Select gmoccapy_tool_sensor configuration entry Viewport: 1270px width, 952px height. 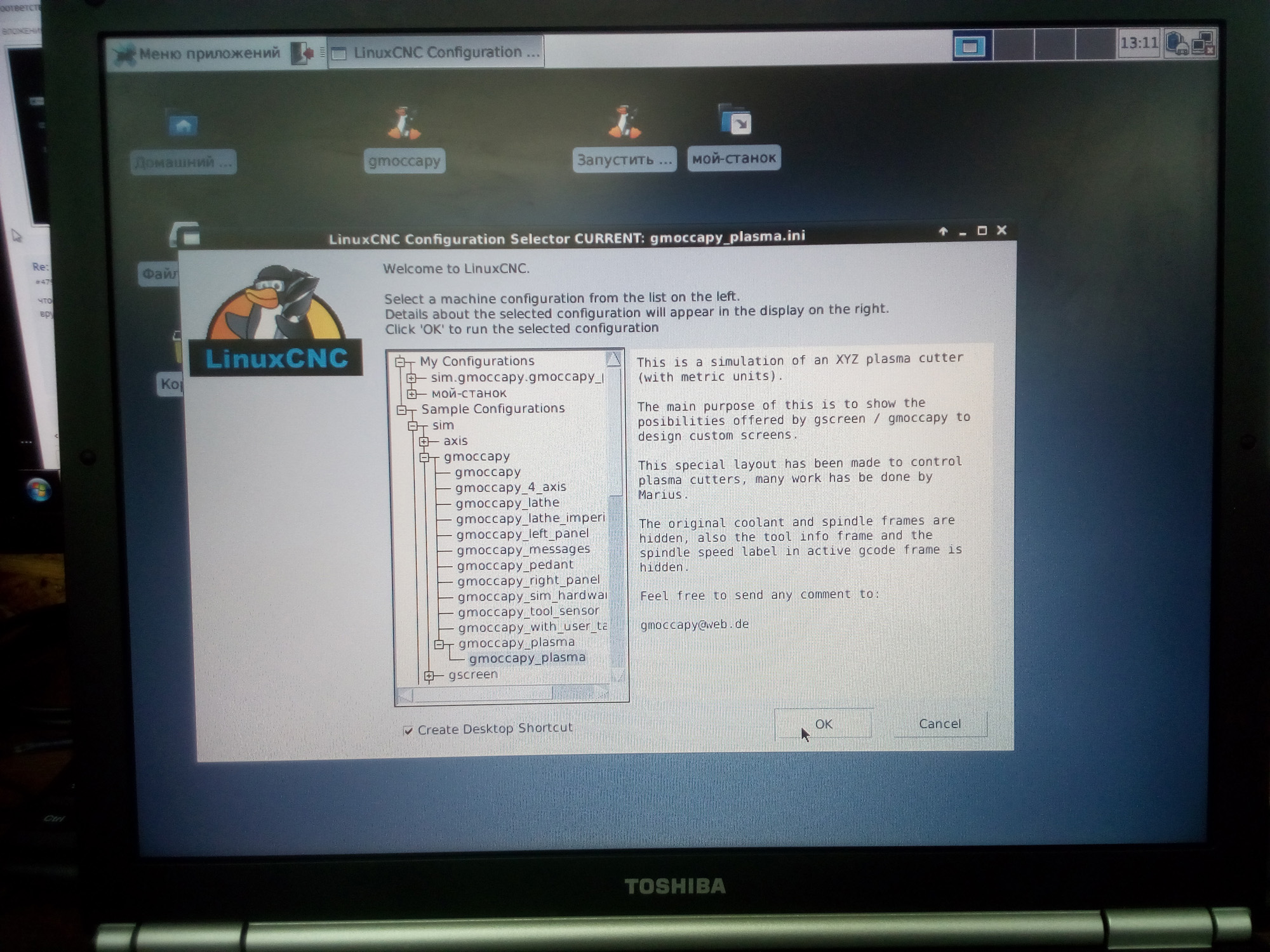coord(528,611)
